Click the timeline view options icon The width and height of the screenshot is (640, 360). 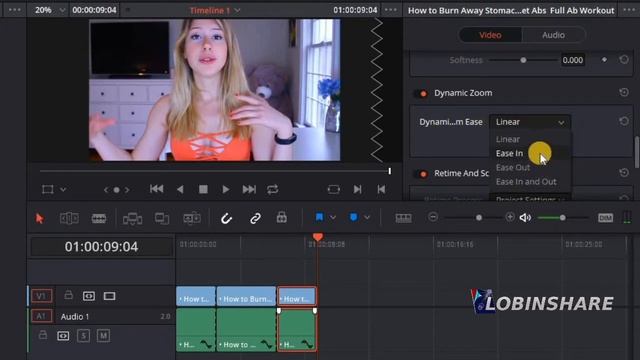pyautogui.click(x=403, y=218)
